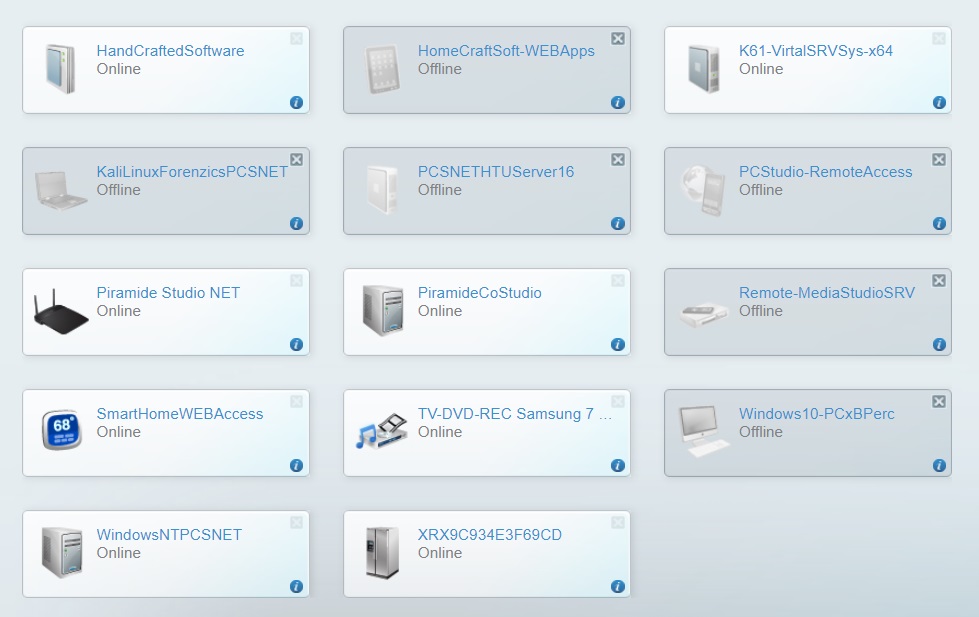Click the KaliLinuxForenzicsPCSNET laptop icon

pos(61,190)
